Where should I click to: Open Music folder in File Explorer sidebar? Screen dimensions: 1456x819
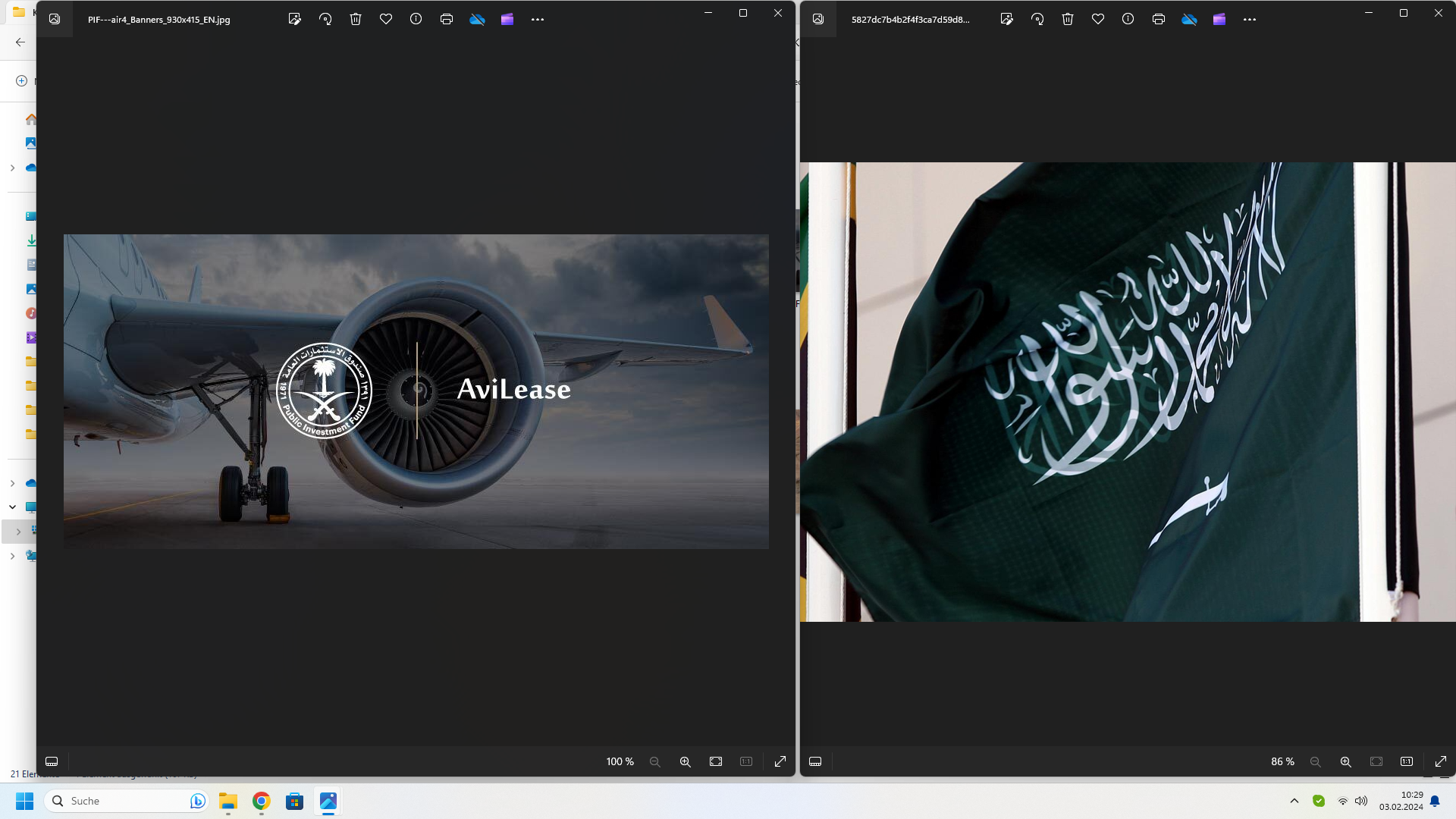click(x=31, y=313)
